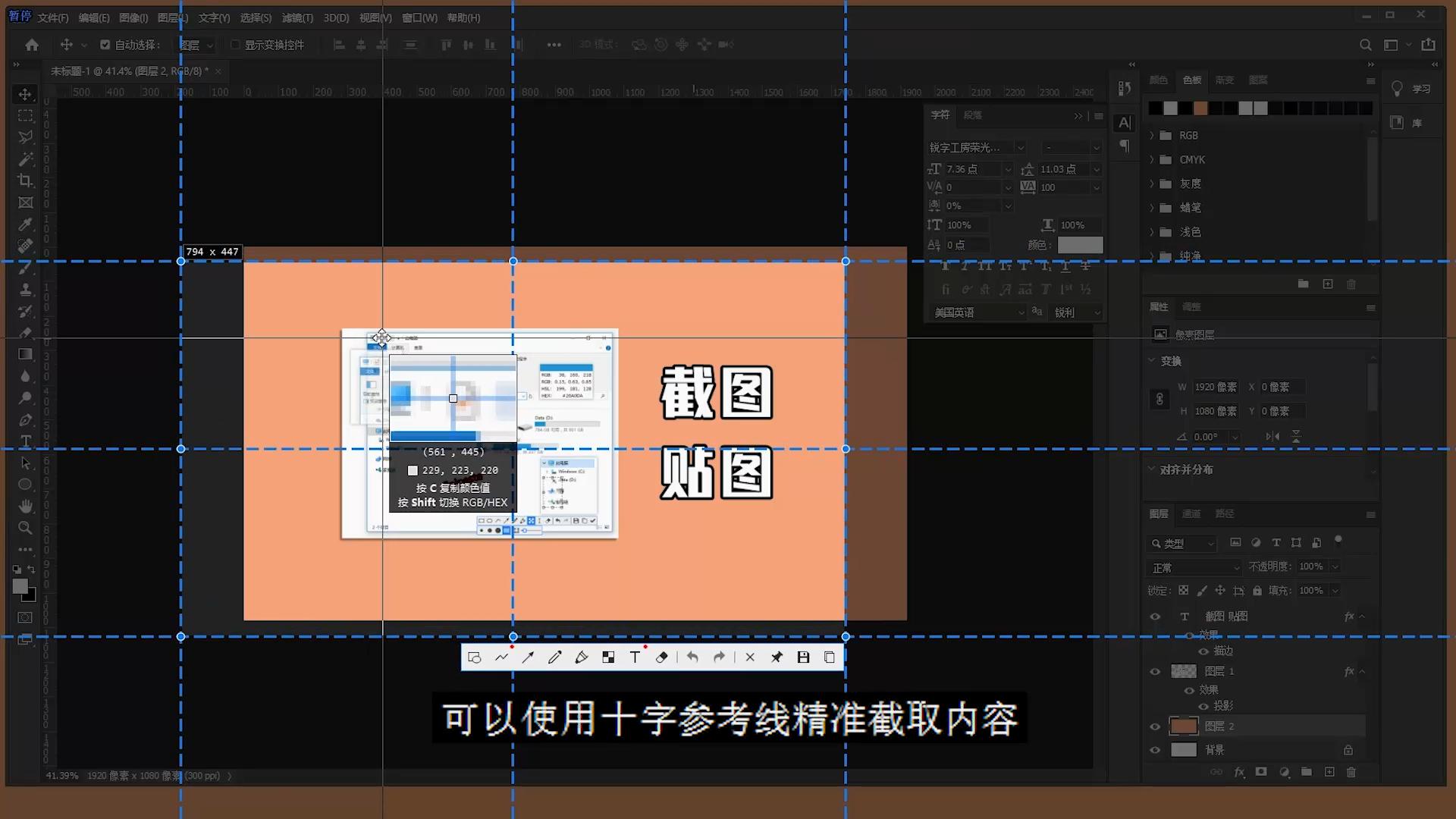The height and width of the screenshot is (819, 1456).
Task: Pin the screenshot using the pin icon
Action: [x=776, y=657]
